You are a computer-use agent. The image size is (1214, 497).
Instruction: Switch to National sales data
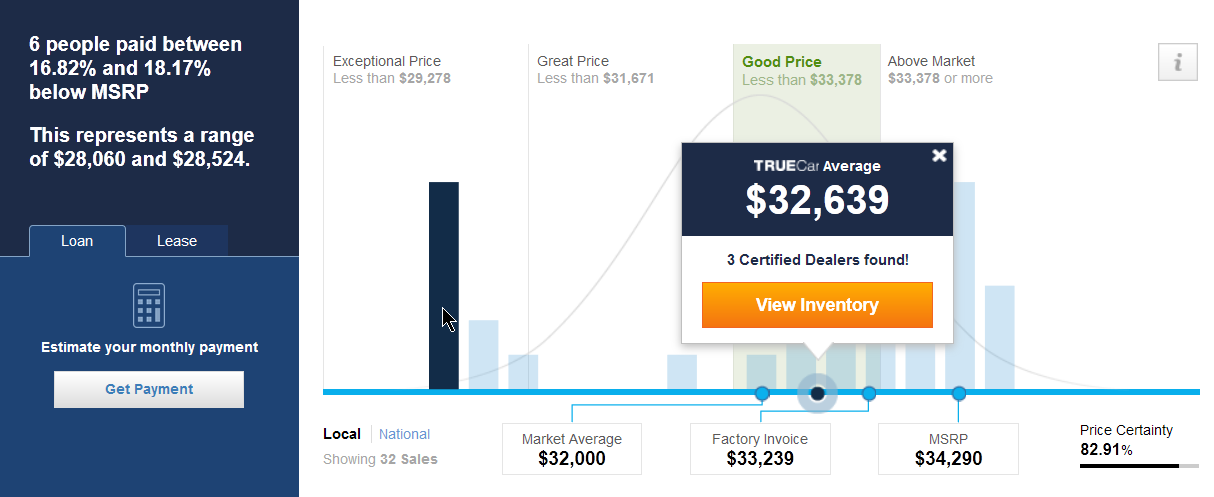(x=404, y=434)
